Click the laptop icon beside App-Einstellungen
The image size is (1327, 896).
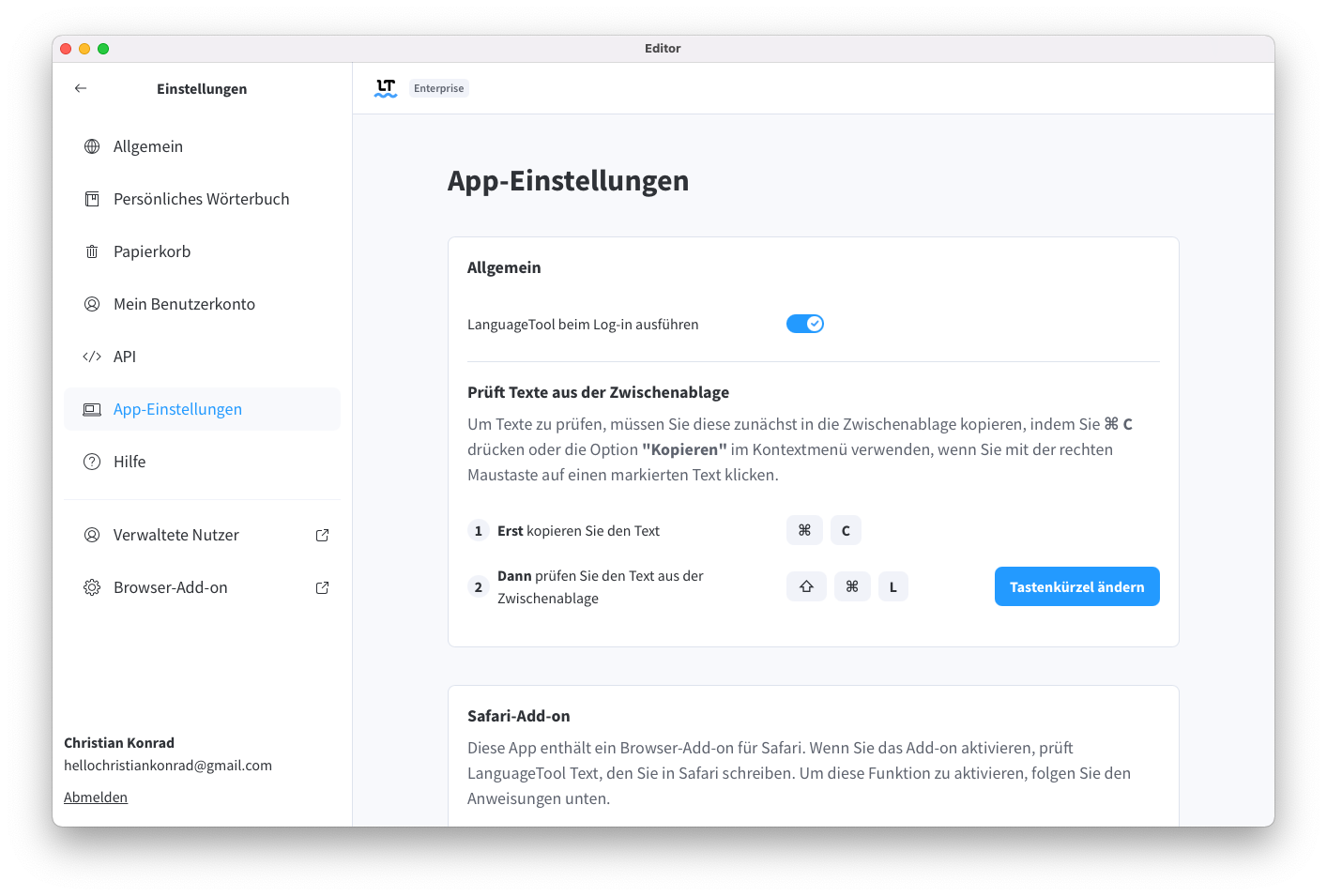coord(92,409)
